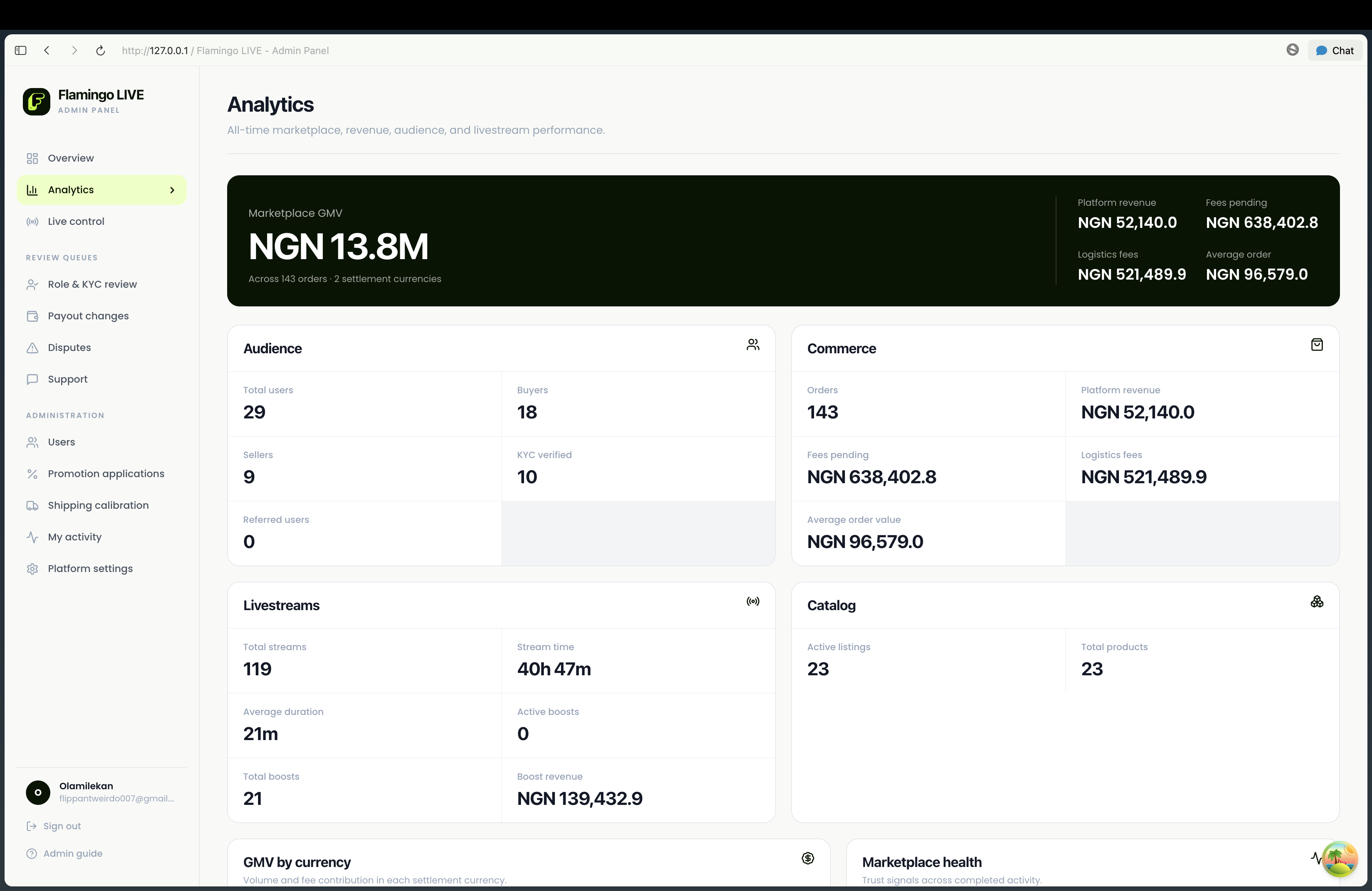Click the Total users value 29
The height and width of the screenshot is (891, 1372).
254,413
